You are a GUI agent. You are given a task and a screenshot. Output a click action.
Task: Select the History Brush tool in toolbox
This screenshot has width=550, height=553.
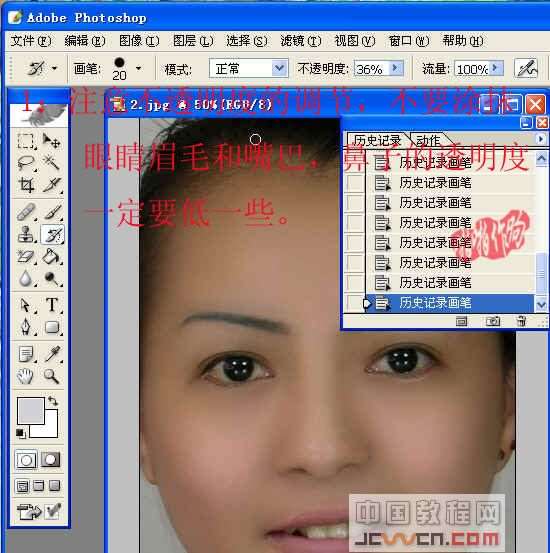click(52, 235)
